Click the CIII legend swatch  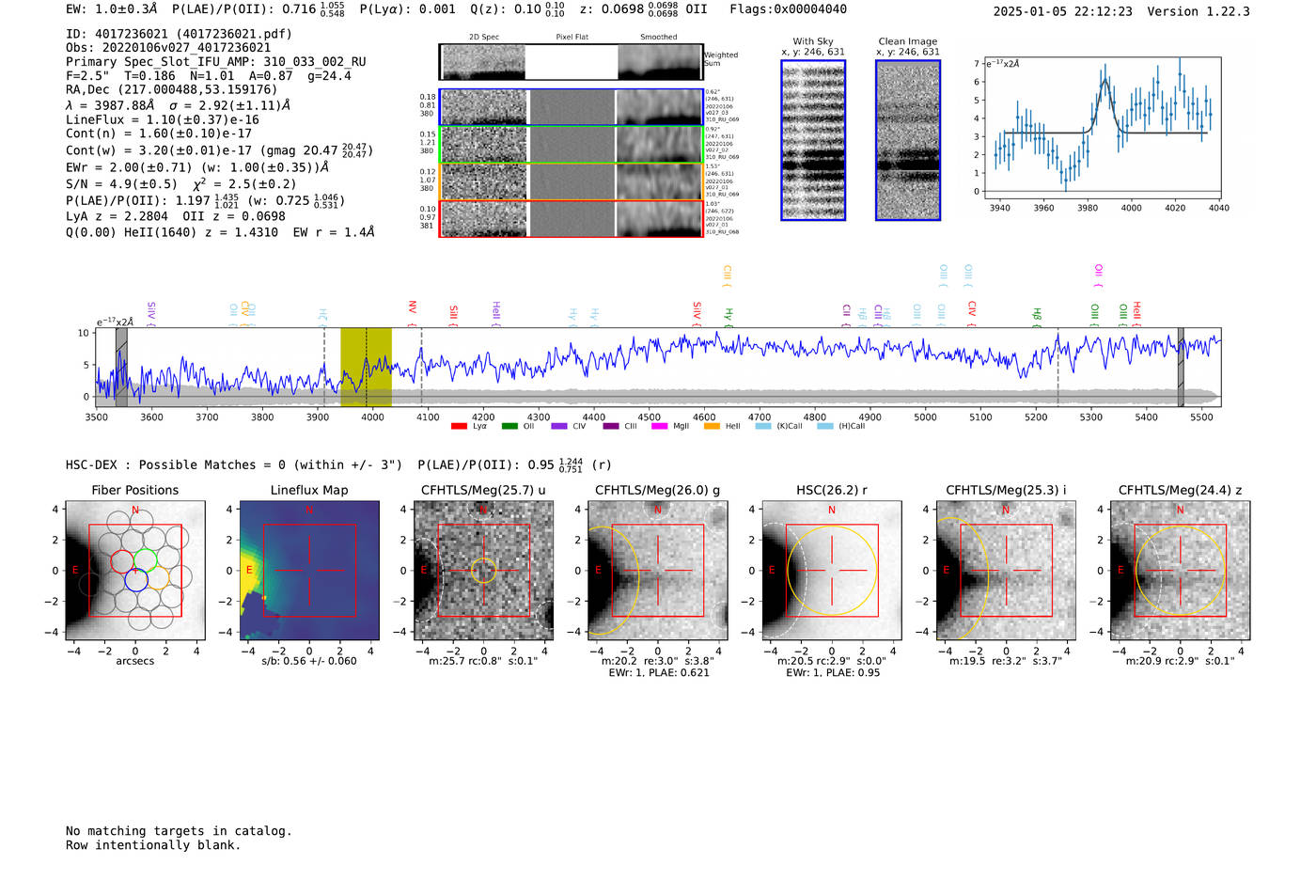point(611,427)
